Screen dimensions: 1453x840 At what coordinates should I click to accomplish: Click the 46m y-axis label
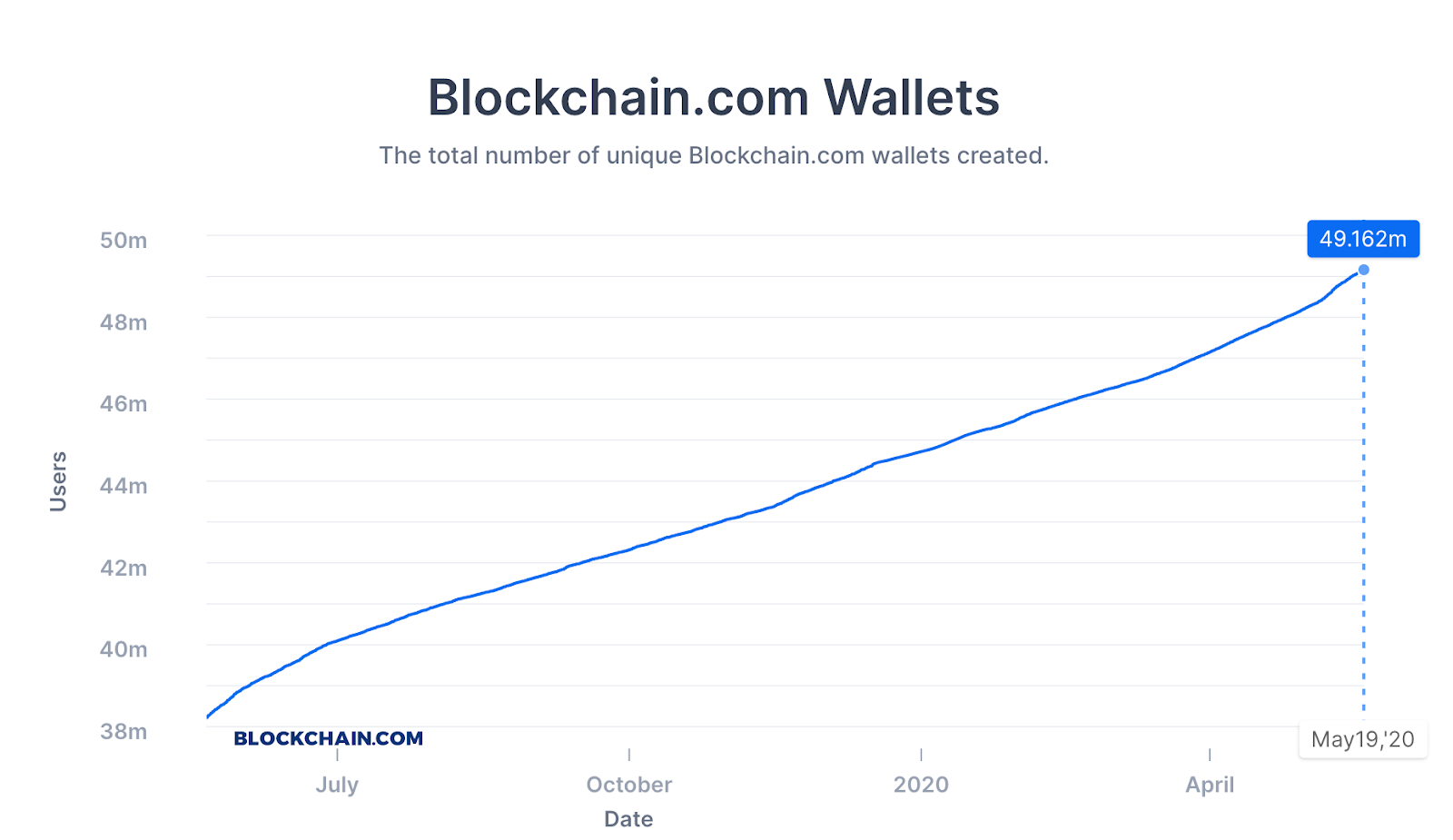click(x=124, y=404)
